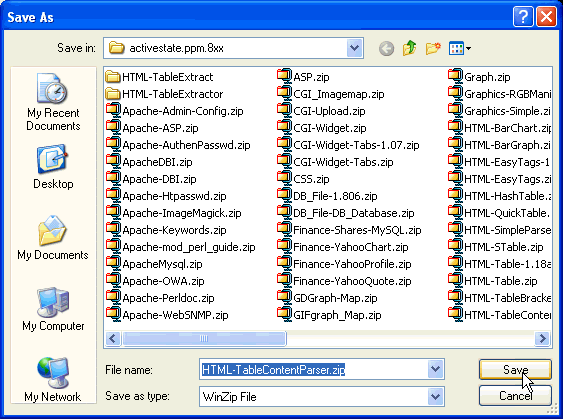This screenshot has width=563, height=419.
Task: Select the Apache-ASP.zip file
Action: (152, 128)
